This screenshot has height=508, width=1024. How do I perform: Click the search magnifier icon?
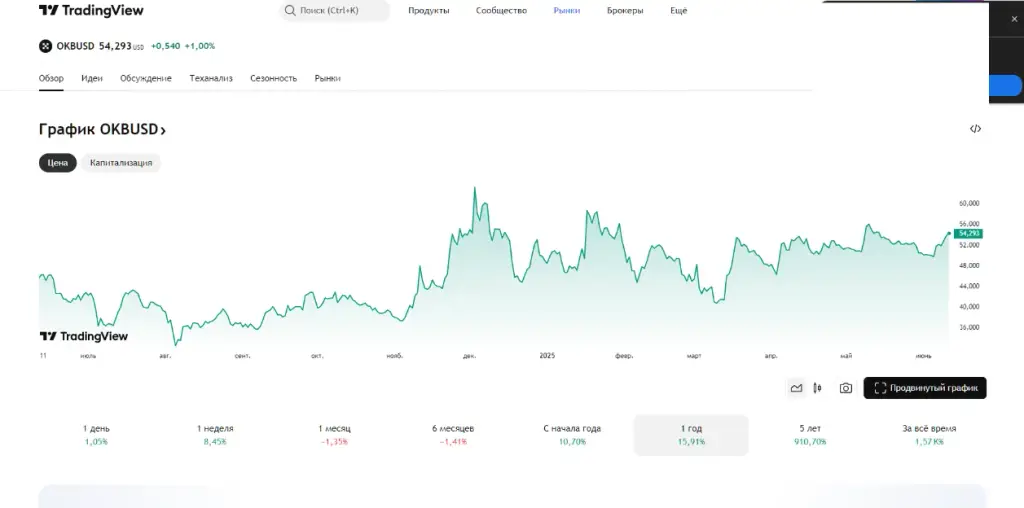point(290,10)
